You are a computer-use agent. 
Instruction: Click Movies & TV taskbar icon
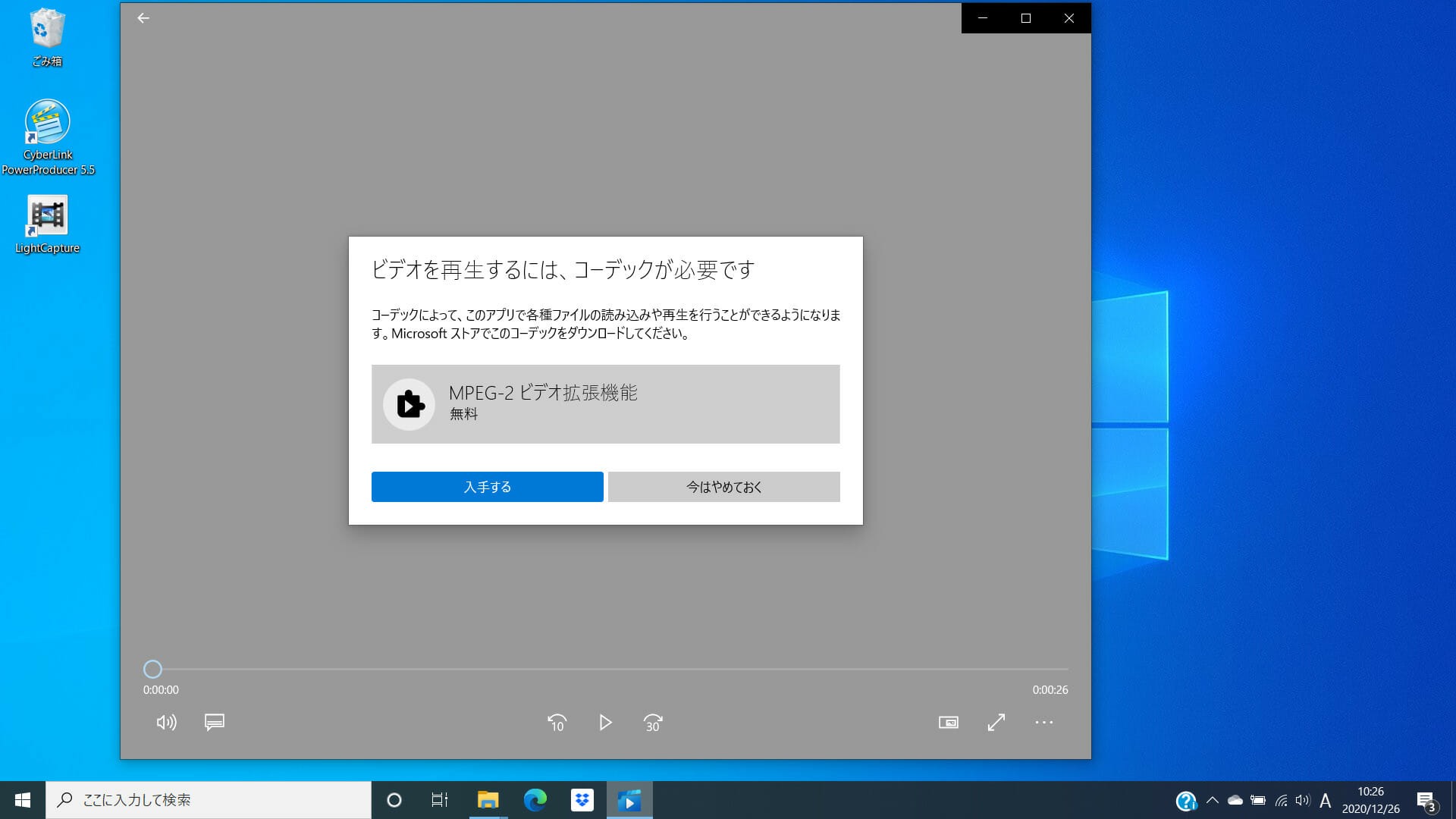point(629,800)
